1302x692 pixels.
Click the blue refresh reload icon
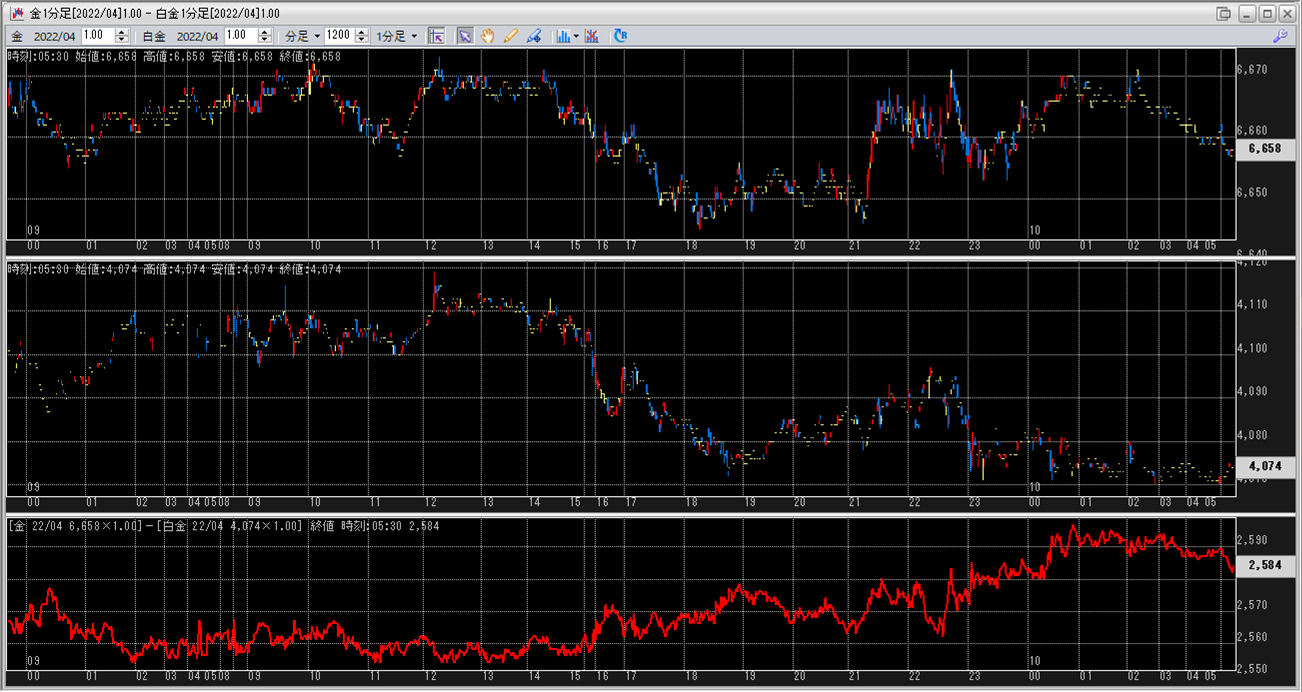point(621,36)
